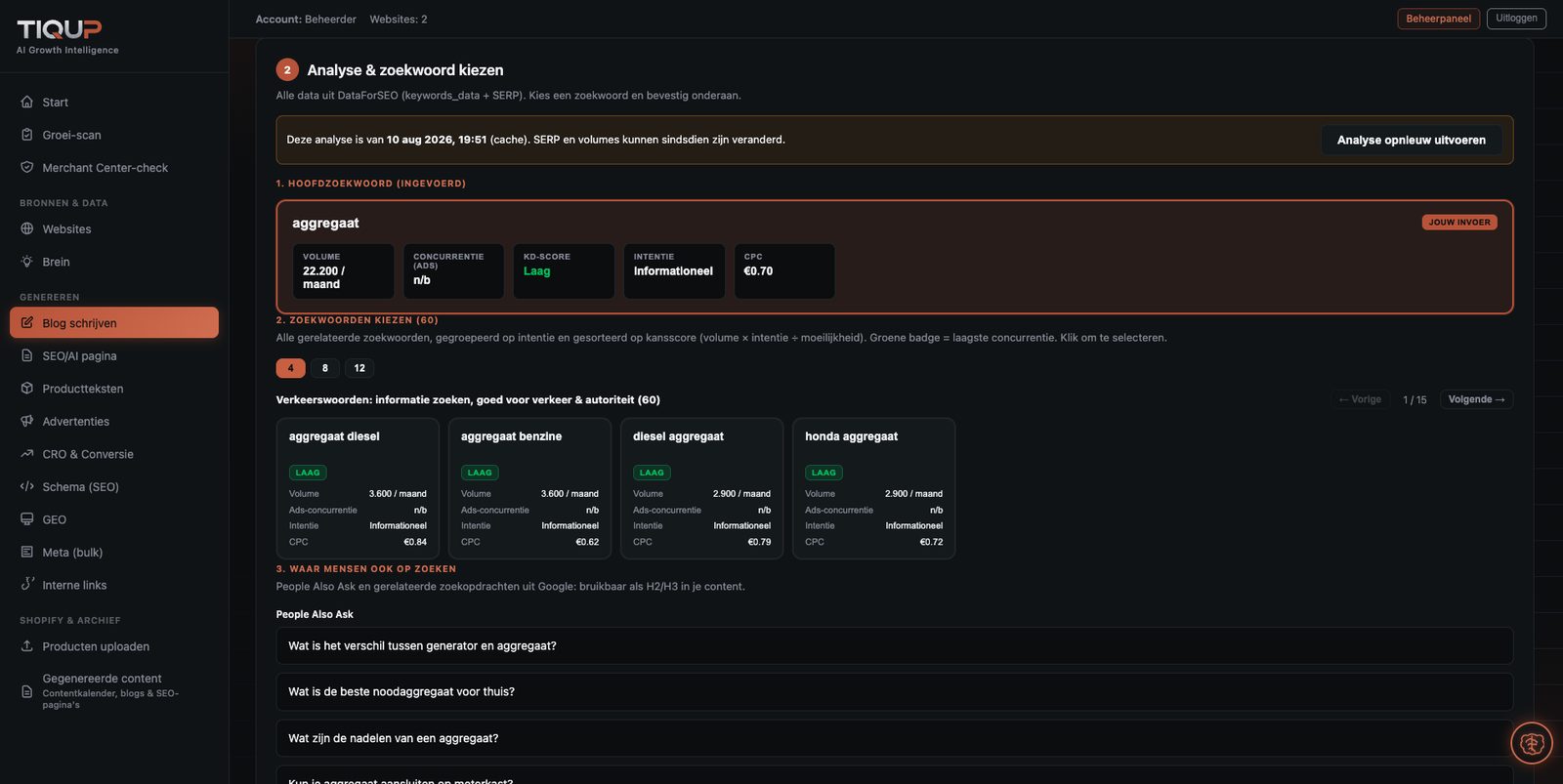
Task: Click the JOUW INVOER badge
Action: coord(1459,223)
